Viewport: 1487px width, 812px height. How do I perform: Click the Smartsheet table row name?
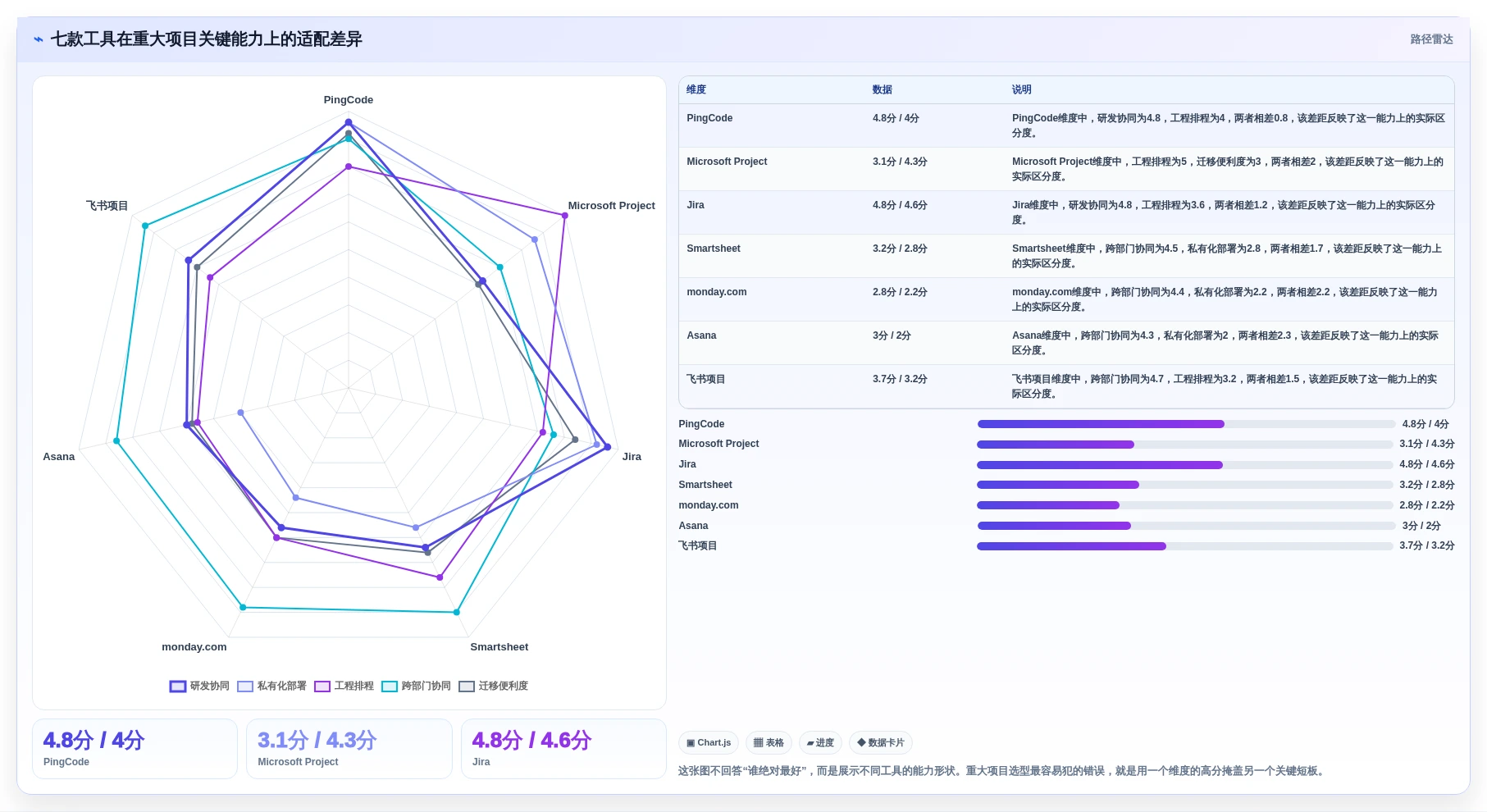pyautogui.click(x=714, y=249)
